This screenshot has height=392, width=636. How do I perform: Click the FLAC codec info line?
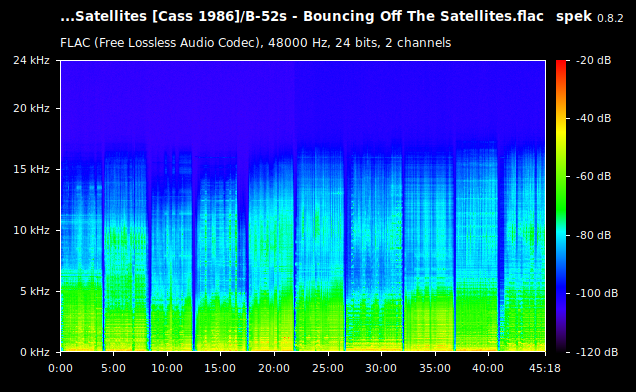pos(256,43)
